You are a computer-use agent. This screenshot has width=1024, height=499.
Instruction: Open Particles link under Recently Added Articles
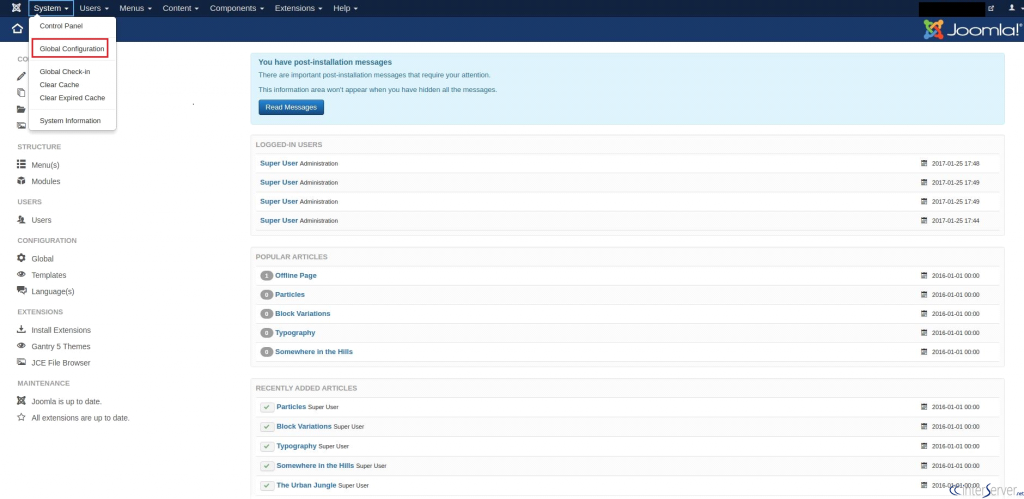[291, 407]
